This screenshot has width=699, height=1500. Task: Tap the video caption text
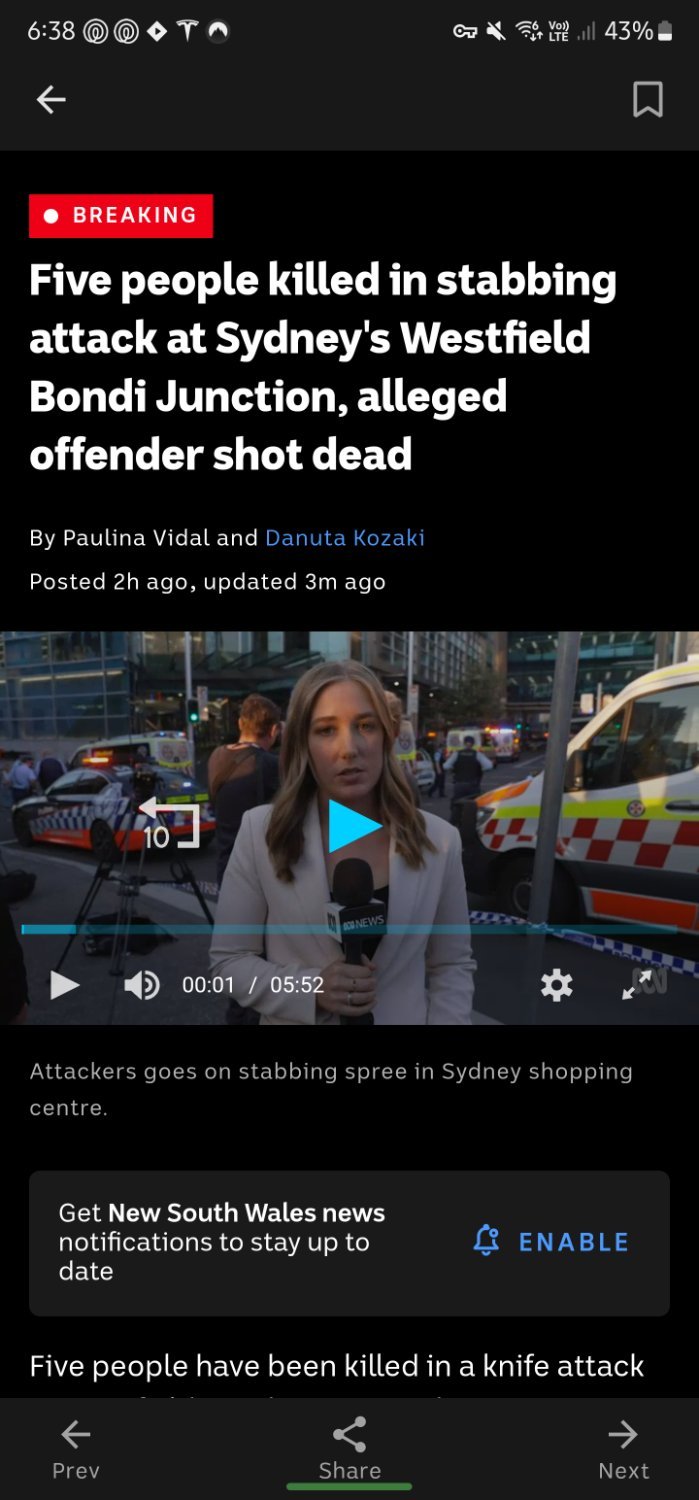(331, 1089)
